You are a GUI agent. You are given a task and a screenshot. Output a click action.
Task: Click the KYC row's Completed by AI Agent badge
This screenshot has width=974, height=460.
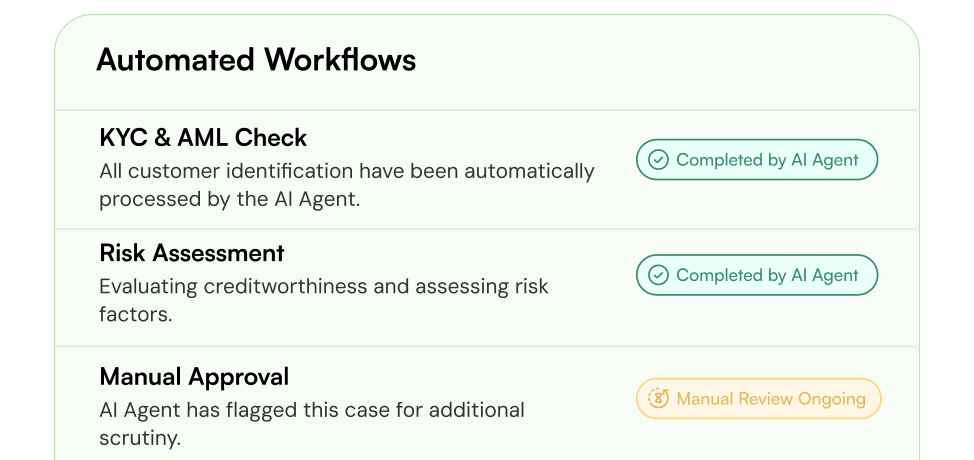click(x=757, y=160)
